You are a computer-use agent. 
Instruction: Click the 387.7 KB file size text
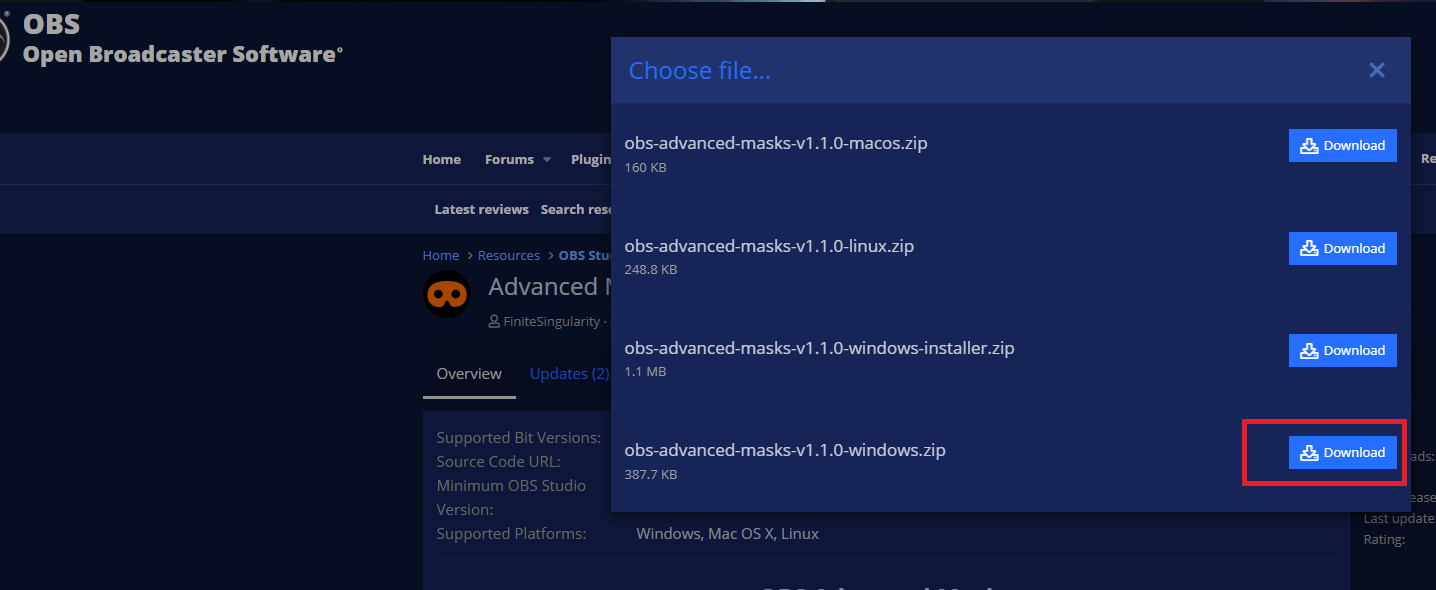click(651, 474)
